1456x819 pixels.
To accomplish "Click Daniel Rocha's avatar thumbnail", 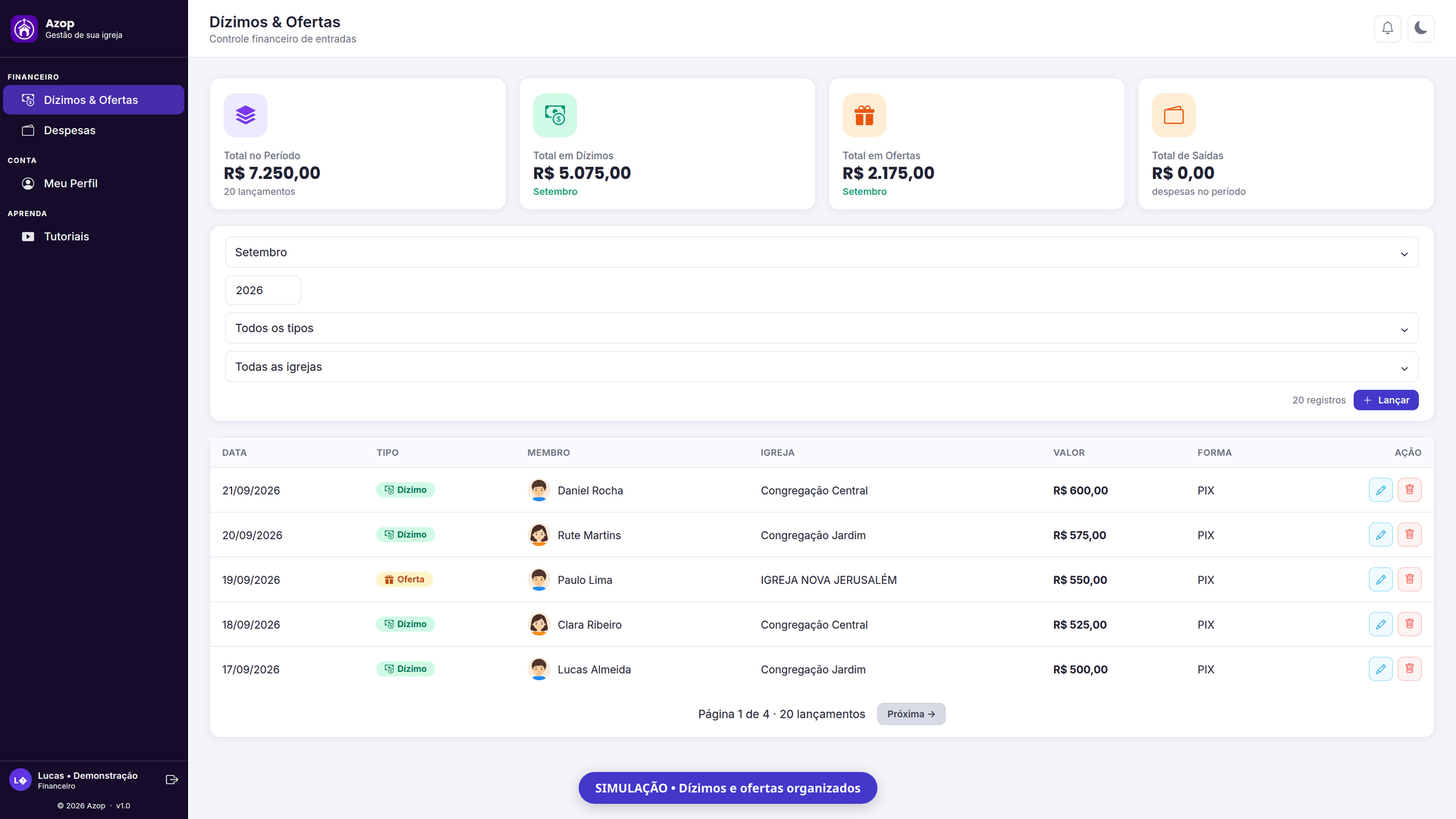I will click(538, 490).
